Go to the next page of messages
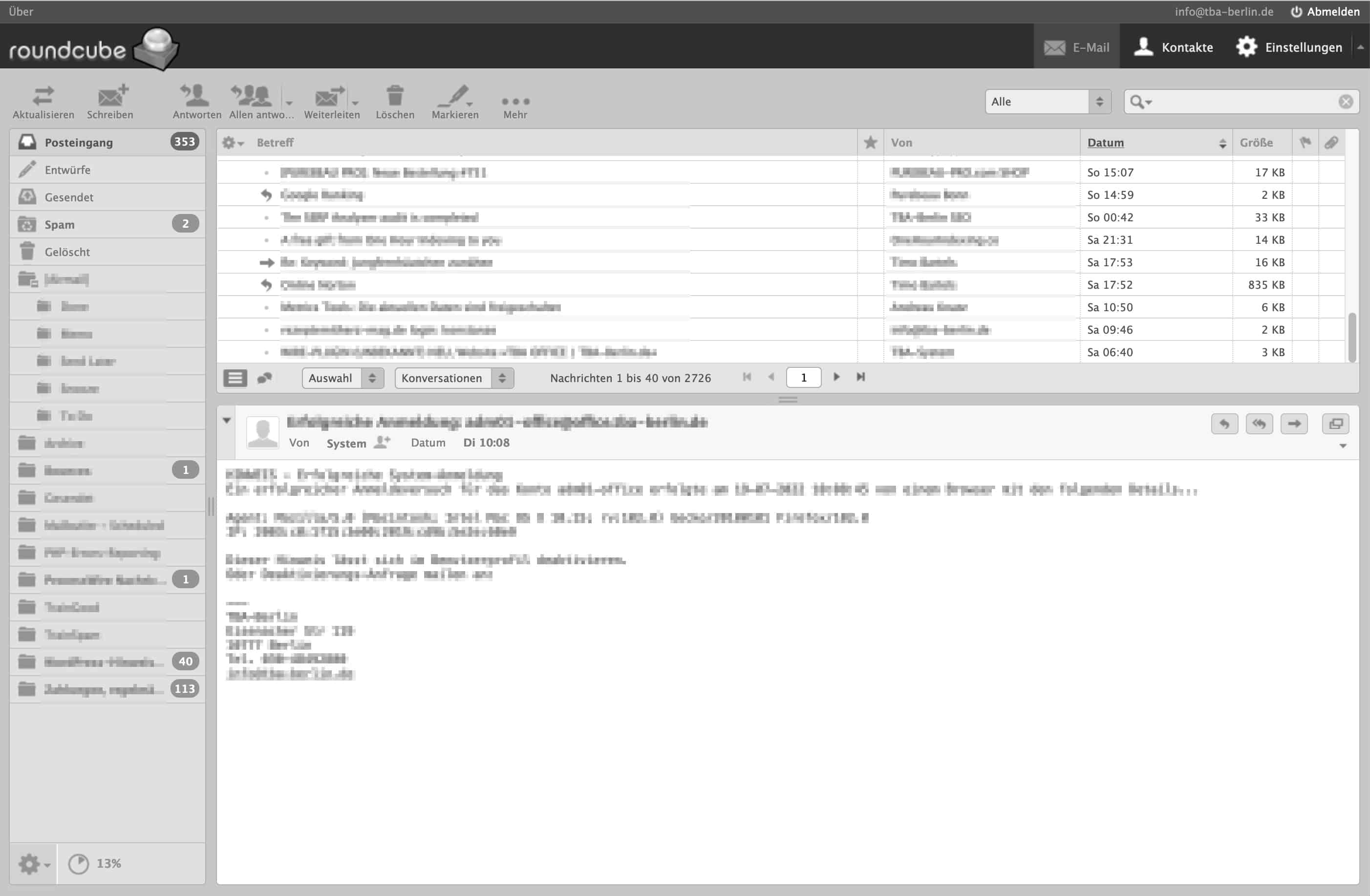Viewport: 1370px width, 896px height. tap(836, 377)
